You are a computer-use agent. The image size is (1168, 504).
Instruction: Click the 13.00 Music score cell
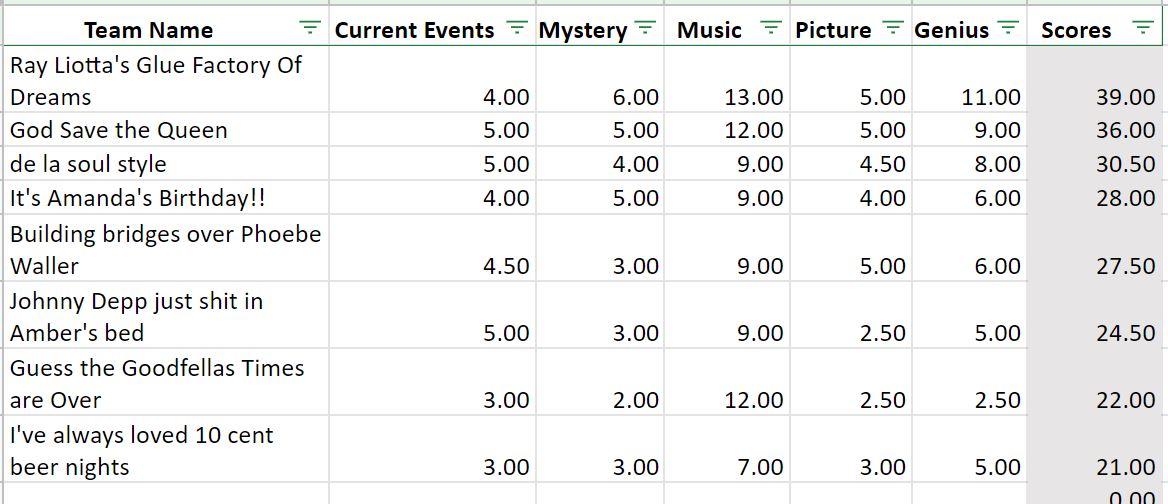pos(726,80)
